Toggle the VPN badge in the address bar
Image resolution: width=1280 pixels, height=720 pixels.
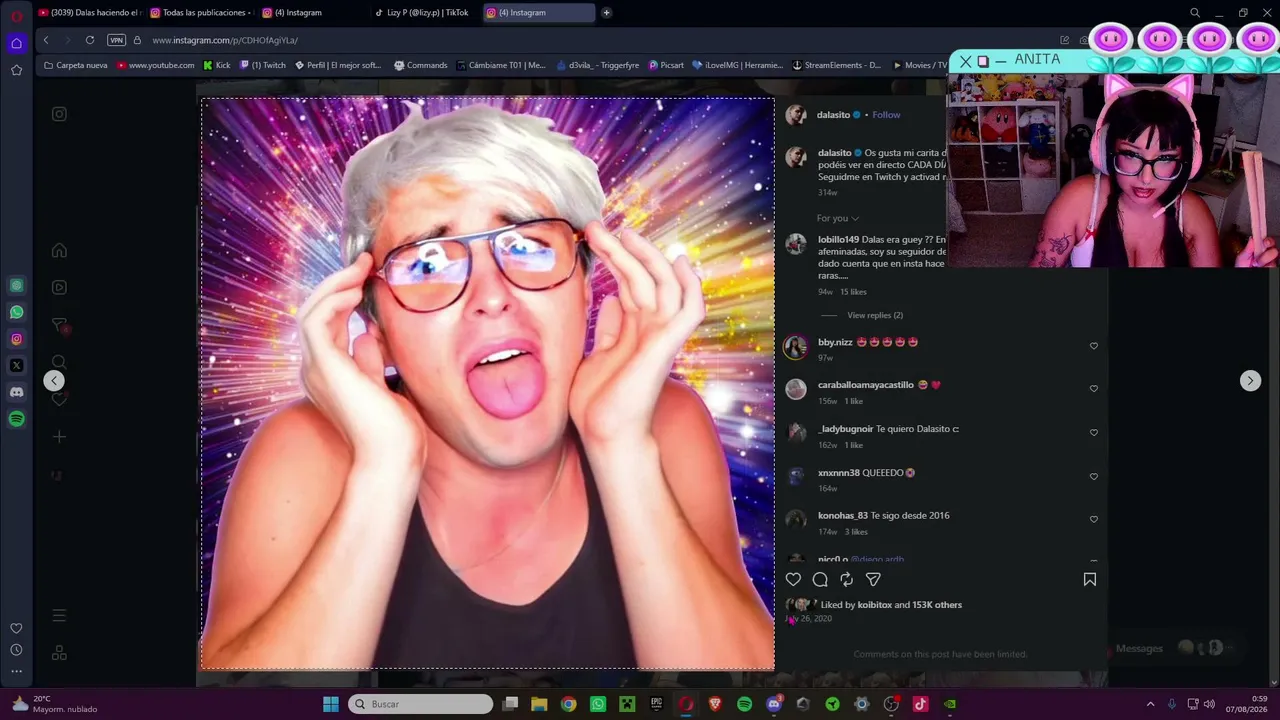[117, 40]
